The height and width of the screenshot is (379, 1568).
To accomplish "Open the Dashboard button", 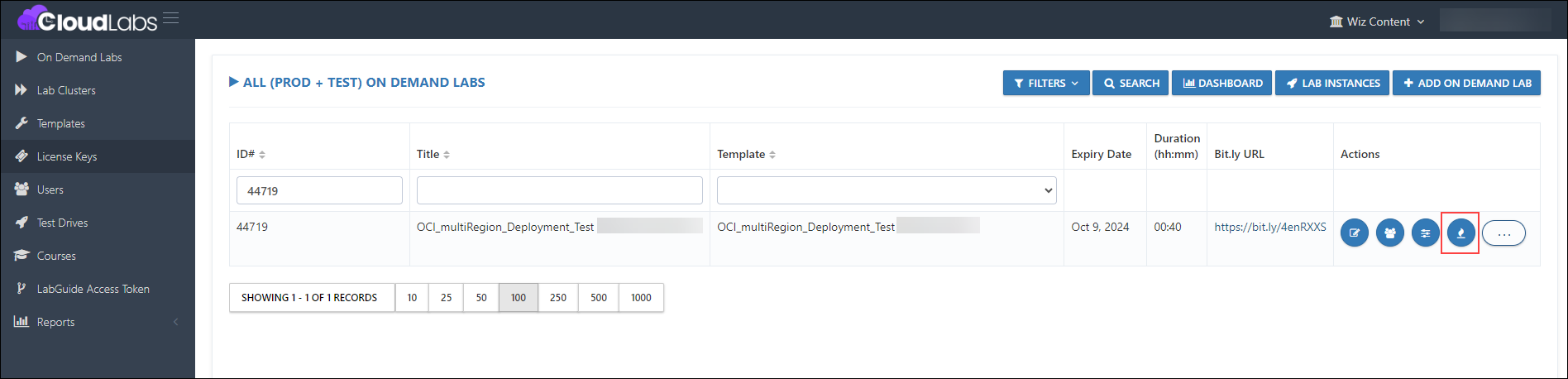I will tap(1221, 83).
